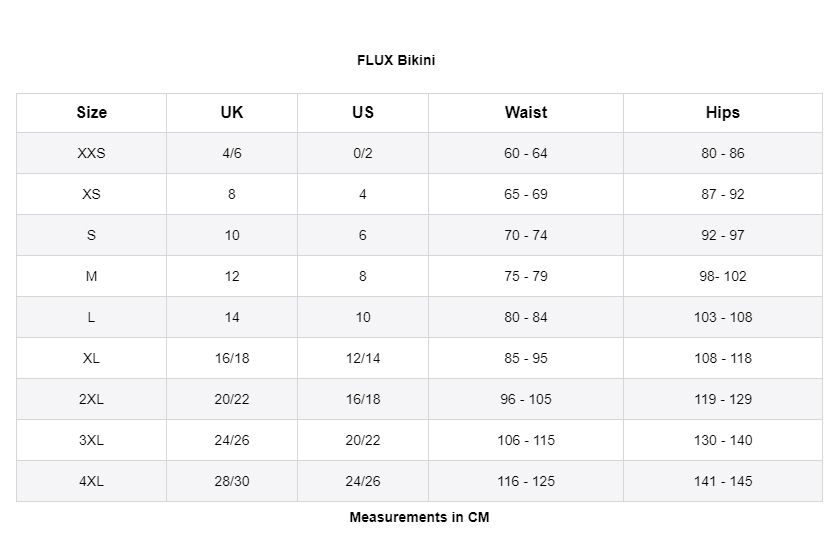838x546 pixels.
Task: Select the Waist column header
Action: pyautogui.click(x=526, y=113)
